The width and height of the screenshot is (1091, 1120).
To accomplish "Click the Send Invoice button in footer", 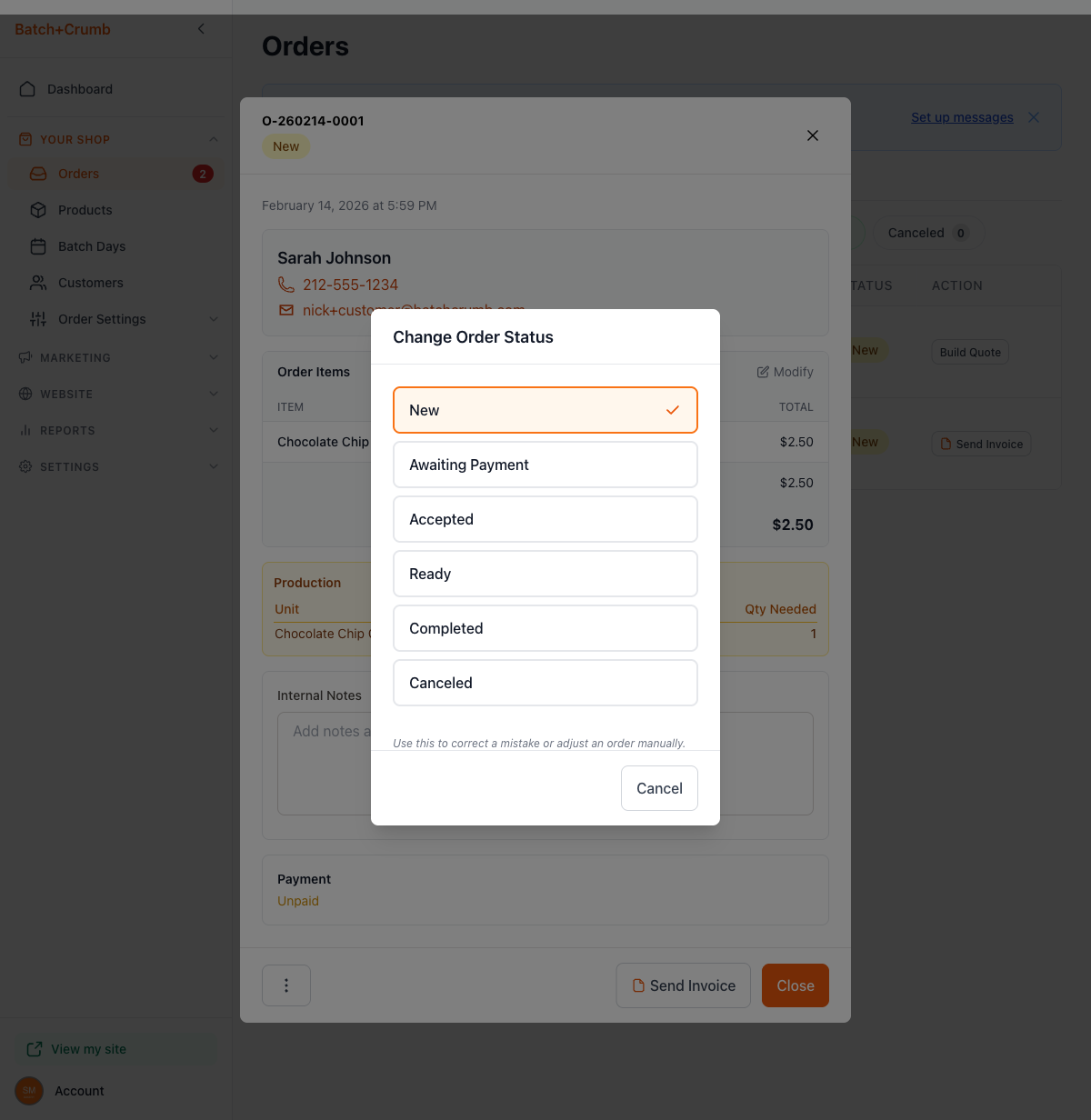I will [x=684, y=985].
